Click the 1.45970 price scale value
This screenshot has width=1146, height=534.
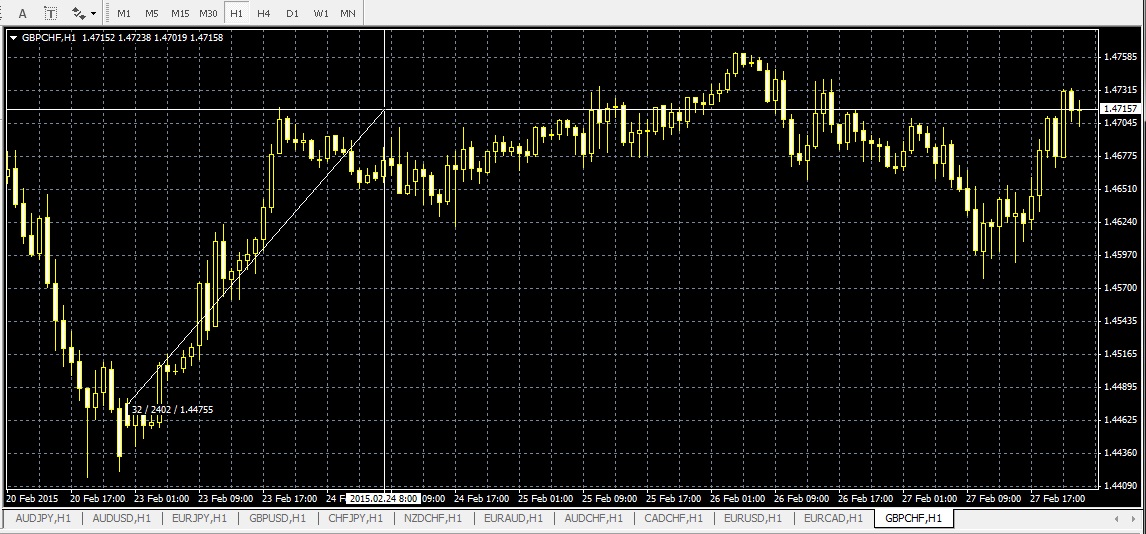(x=1120, y=255)
